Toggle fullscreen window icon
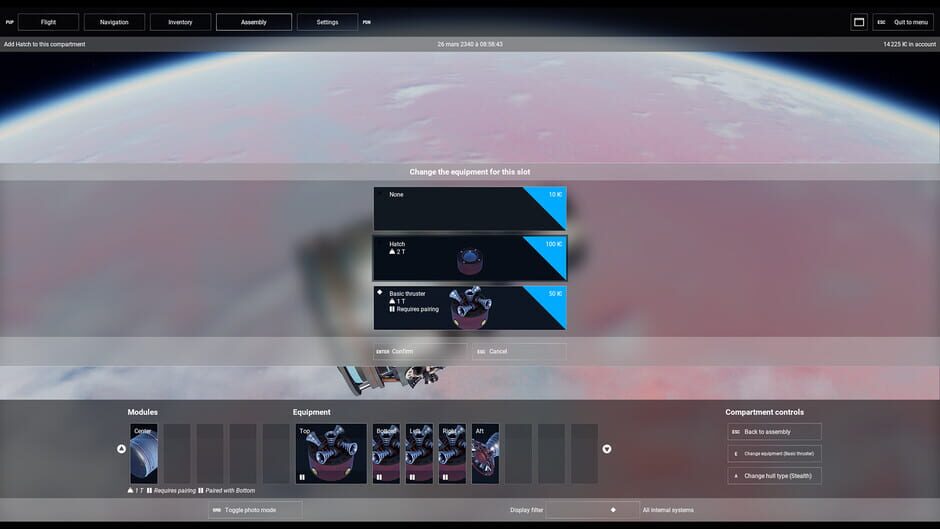Viewport: 940px width, 529px height. pos(859,22)
